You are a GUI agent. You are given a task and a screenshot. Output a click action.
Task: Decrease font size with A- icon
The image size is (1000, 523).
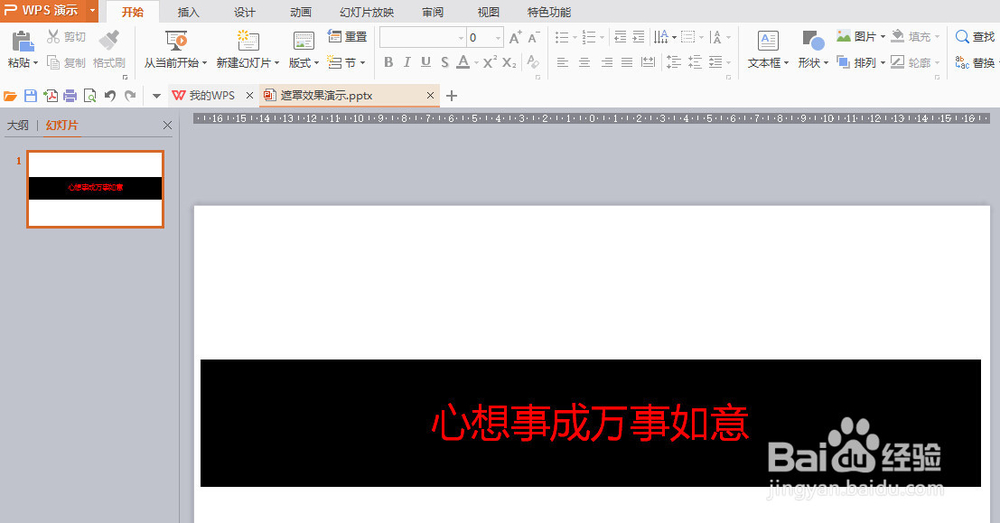[533, 38]
